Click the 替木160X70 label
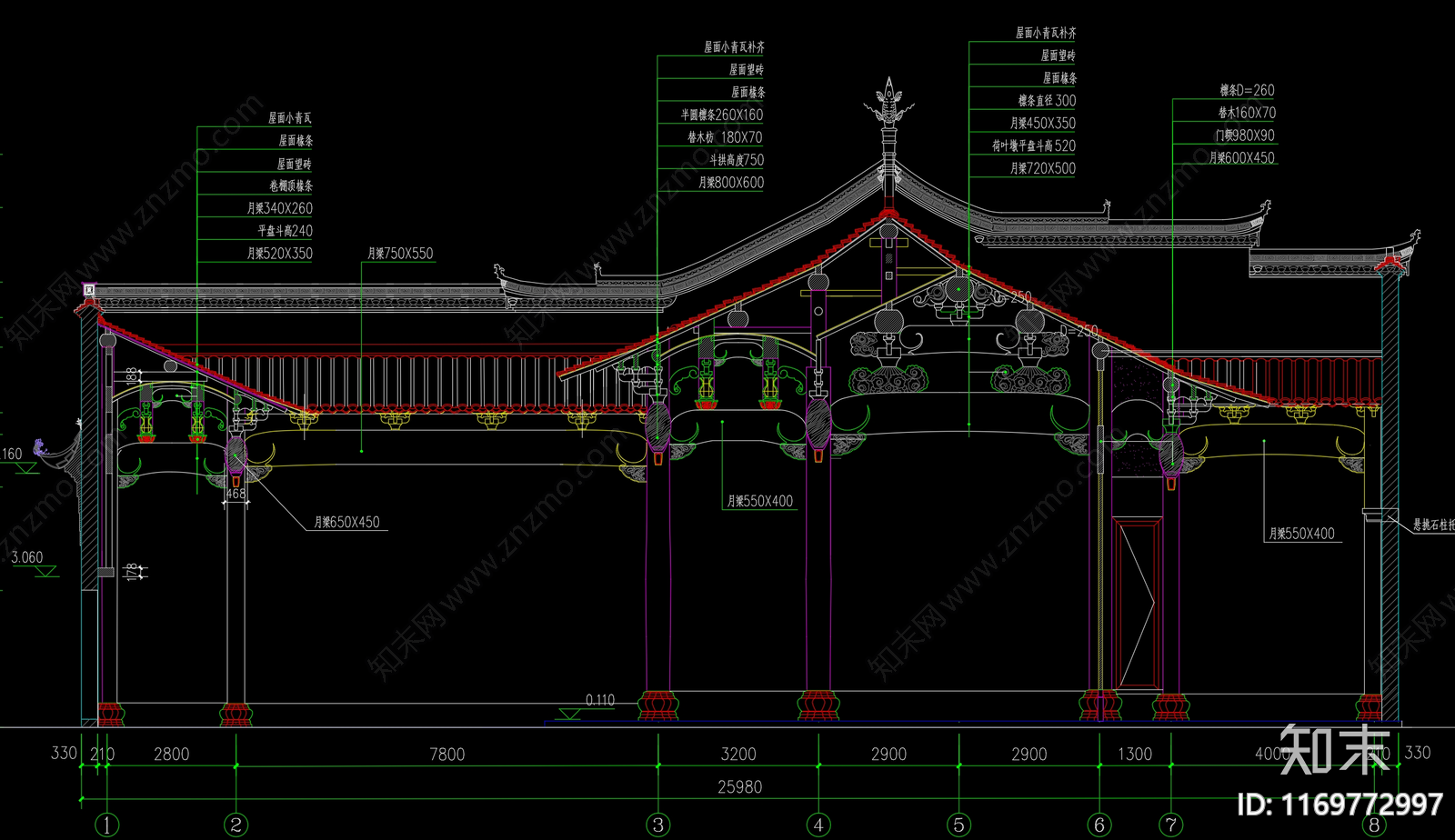 (x=1247, y=113)
